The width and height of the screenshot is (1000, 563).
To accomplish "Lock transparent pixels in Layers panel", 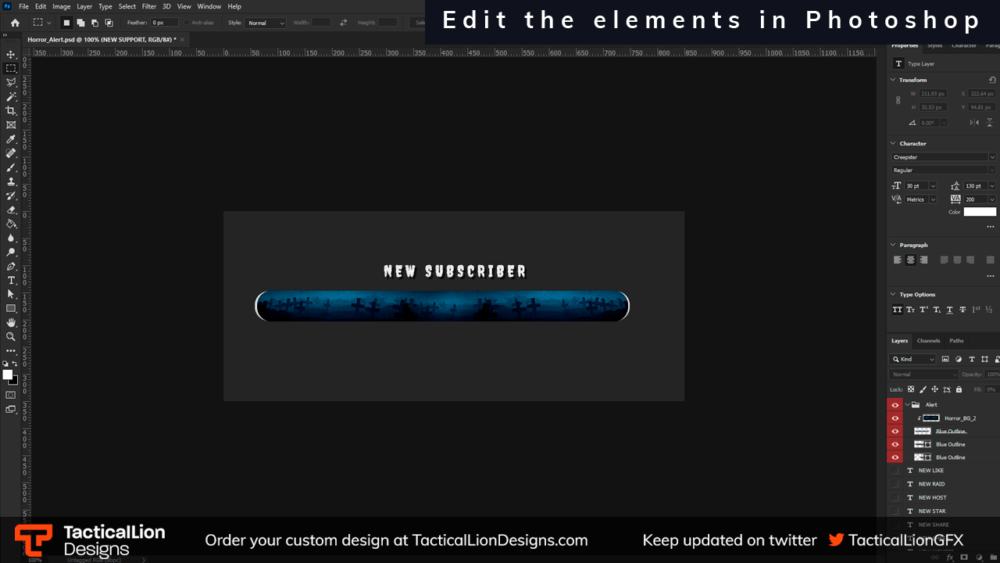I will [911, 389].
